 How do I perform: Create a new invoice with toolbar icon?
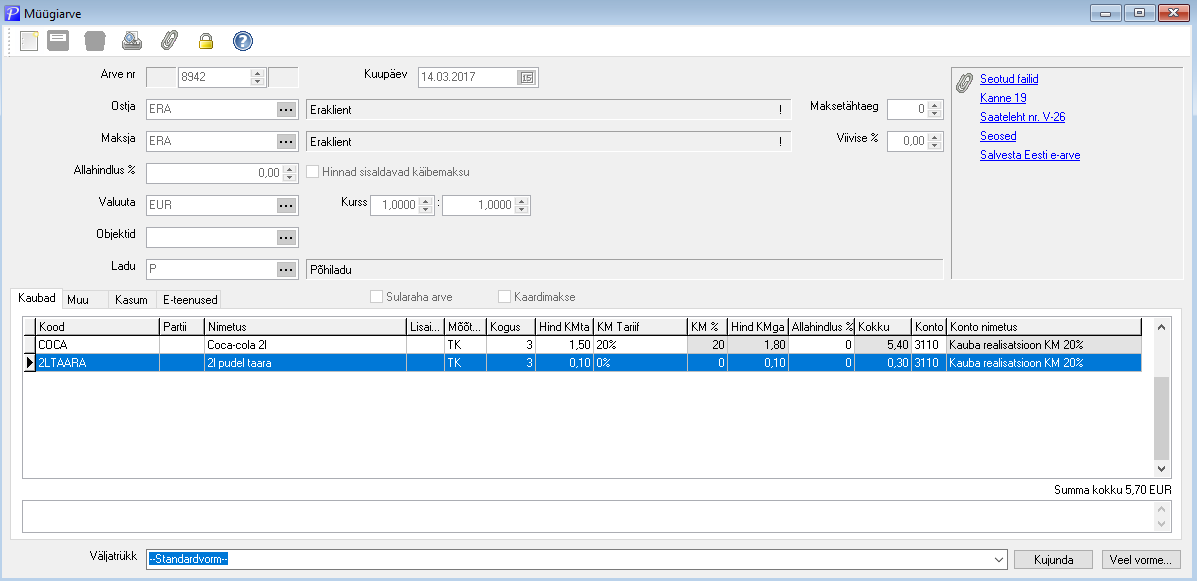click(29, 40)
